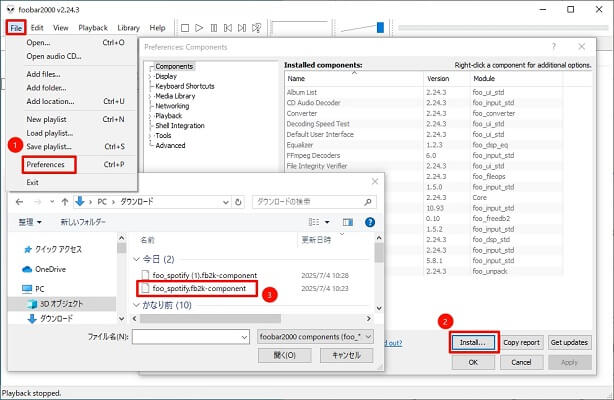Click the Random playback button
Image resolution: width=614 pixels, height=400 pixels.
(x=256, y=28)
